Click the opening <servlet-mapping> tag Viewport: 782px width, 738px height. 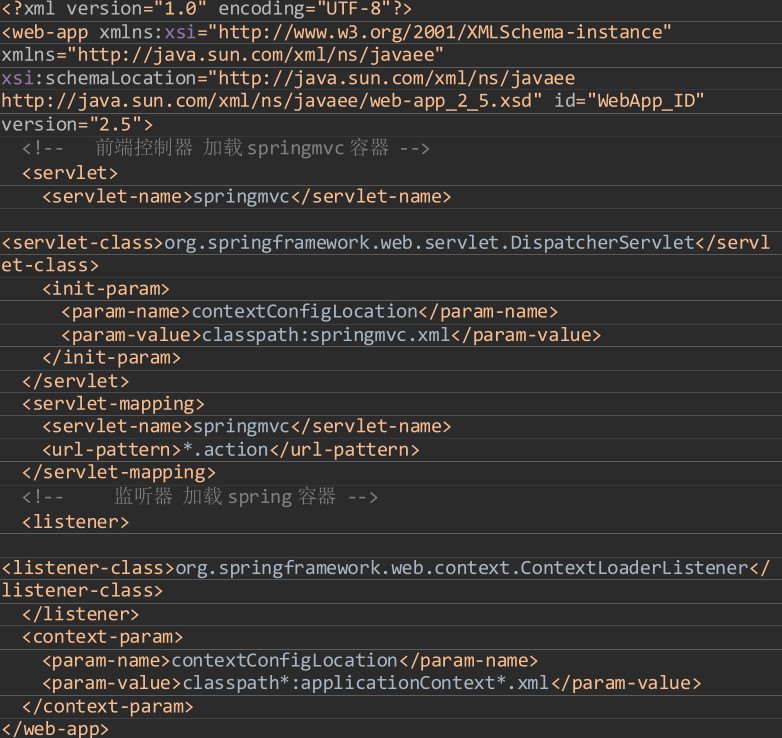tap(113, 404)
